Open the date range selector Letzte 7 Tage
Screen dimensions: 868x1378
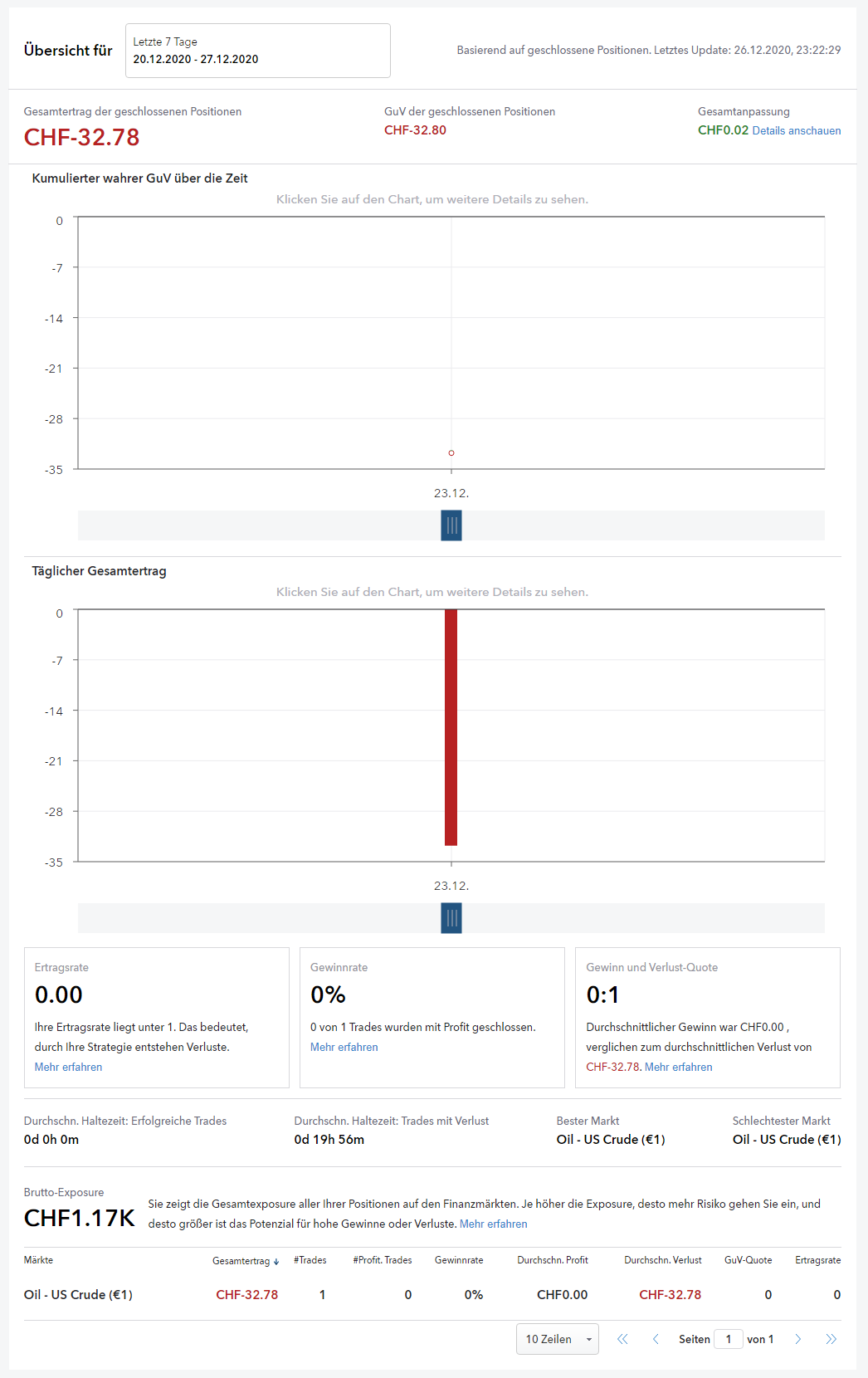[x=257, y=51]
